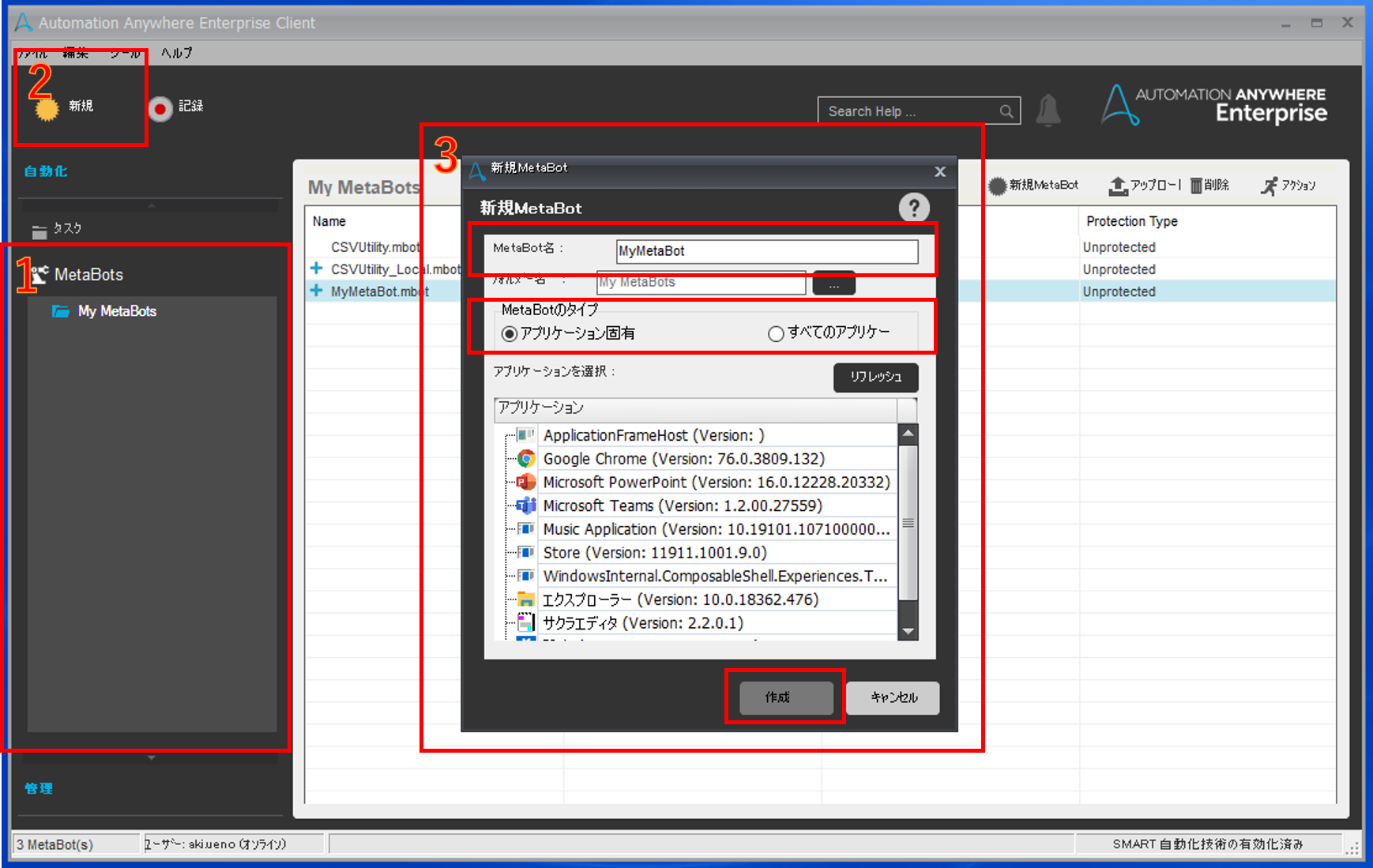Screen dimensions: 1373x868
Task: Click the help question mark in dialog
Action: click(914, 208)
